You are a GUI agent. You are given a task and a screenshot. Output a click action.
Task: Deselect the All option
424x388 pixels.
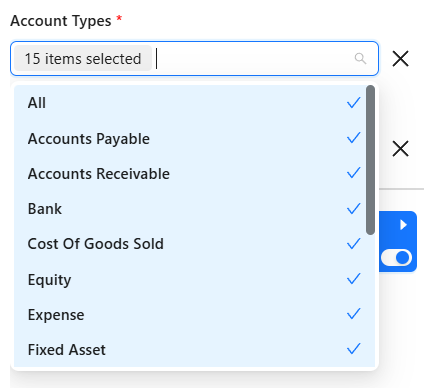pos(194,103)
